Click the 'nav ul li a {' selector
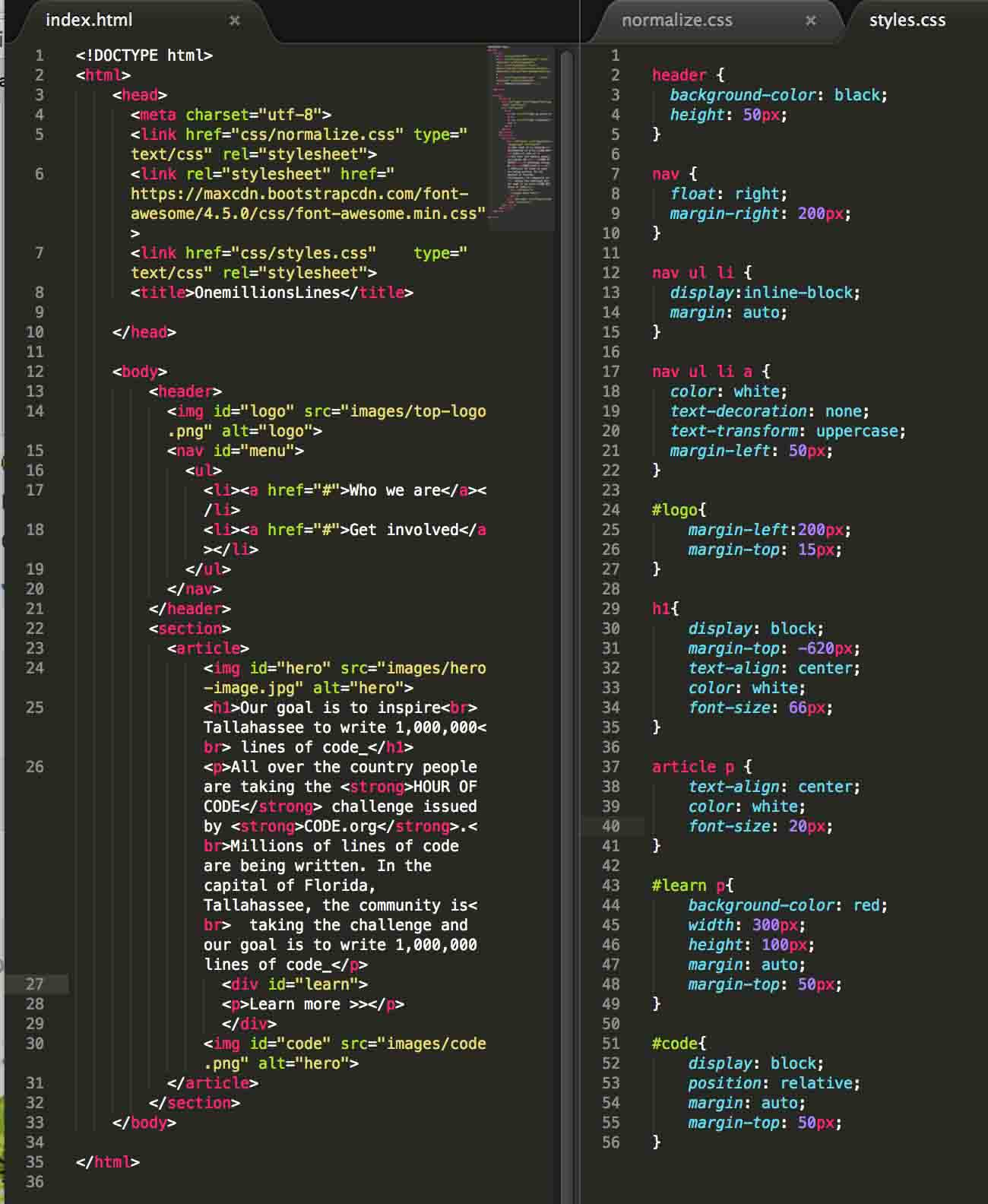The height and width of the screenshot is (1204, 988). (711, 372)
